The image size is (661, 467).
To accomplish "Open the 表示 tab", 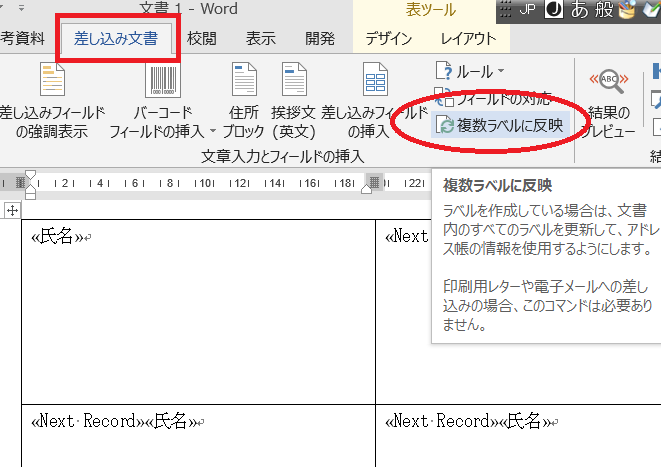I will pyautogui.click(x=261, y=39).
